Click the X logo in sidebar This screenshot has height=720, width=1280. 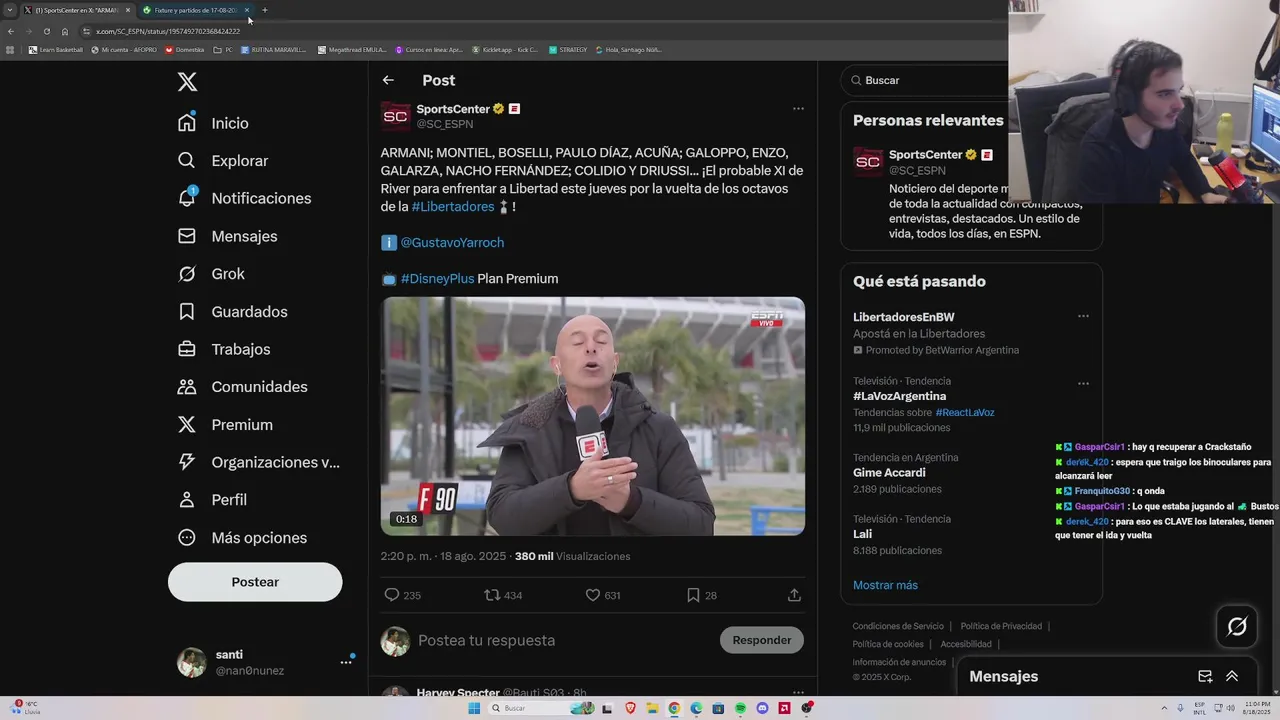point(187,82)
